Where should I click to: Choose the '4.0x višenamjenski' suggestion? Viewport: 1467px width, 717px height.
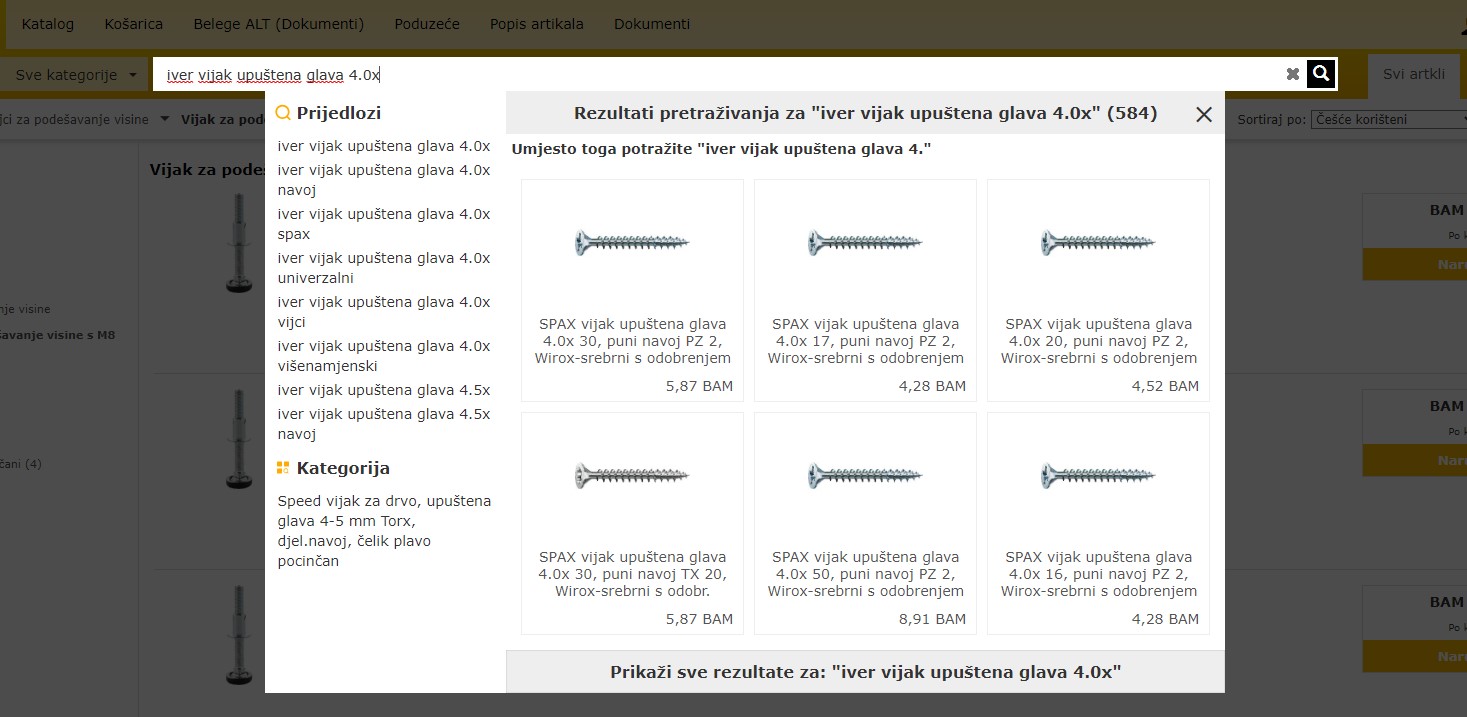384,356
